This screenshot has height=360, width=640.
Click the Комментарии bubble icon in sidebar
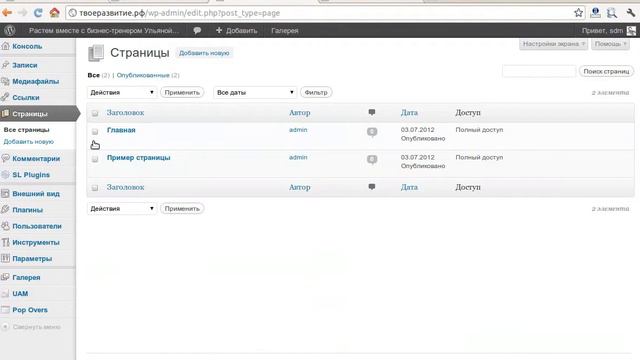click(5, 158)
